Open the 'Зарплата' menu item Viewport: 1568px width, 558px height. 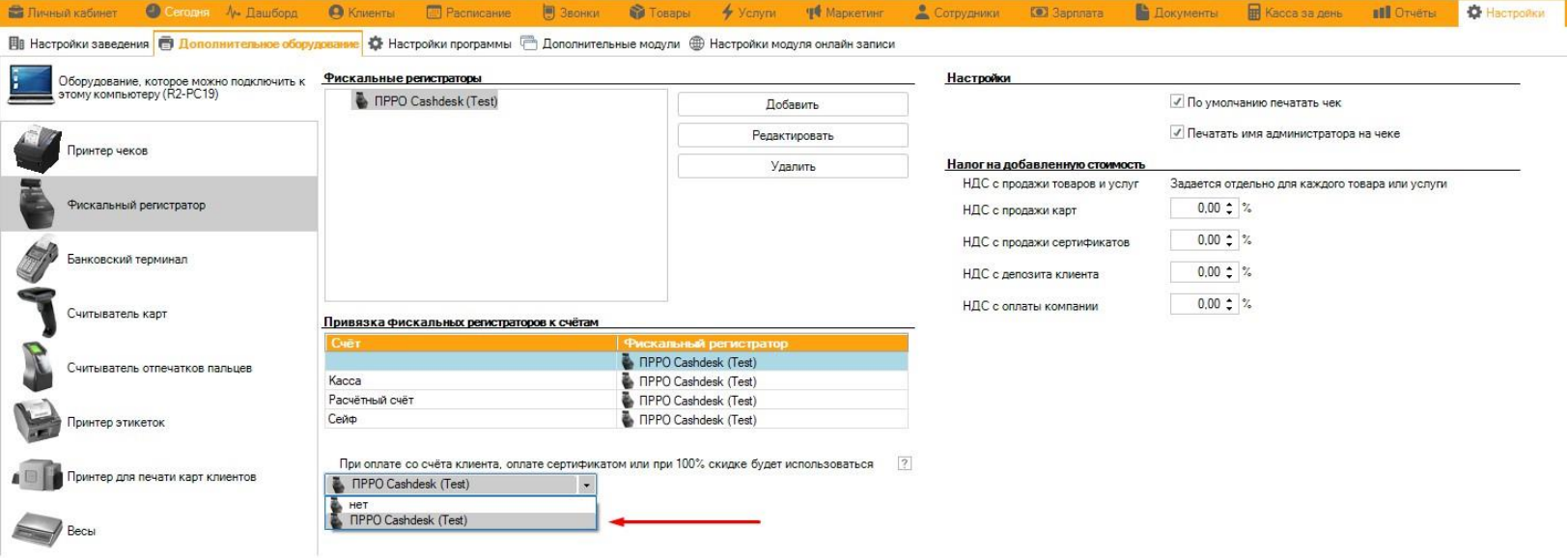click(x=1067, y=13)
